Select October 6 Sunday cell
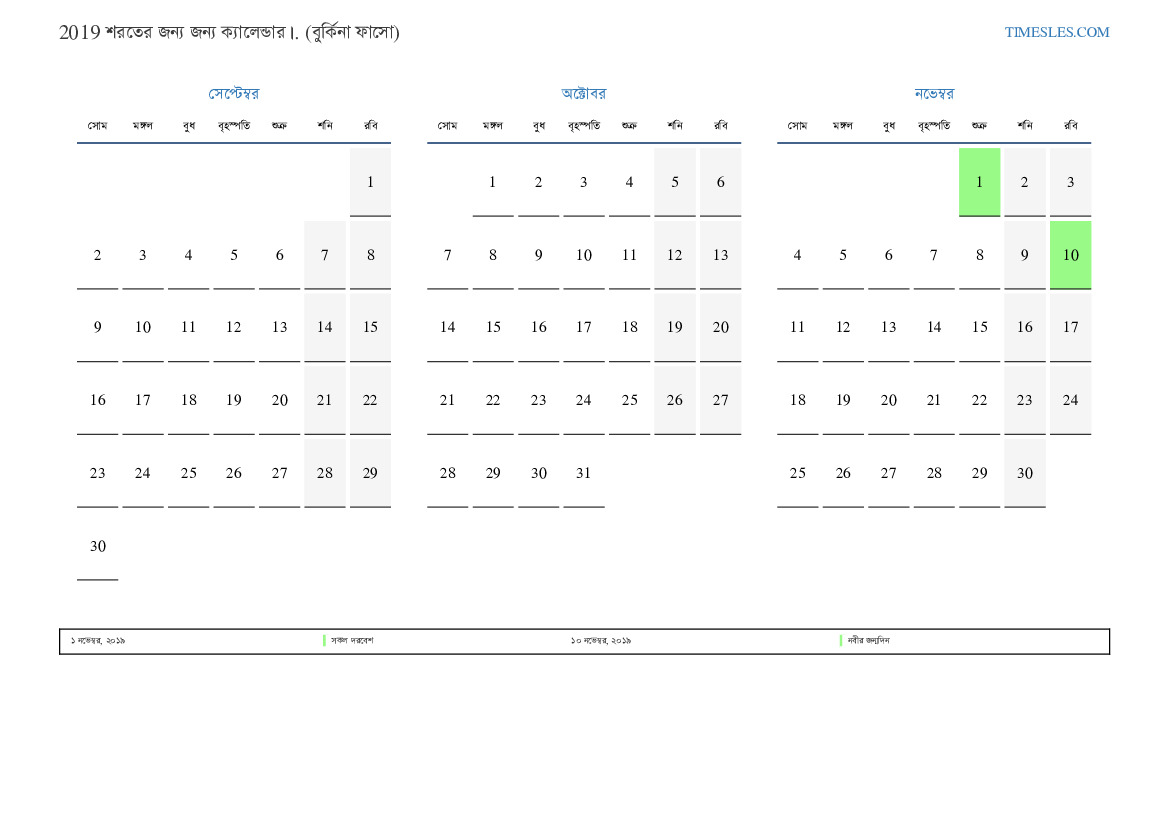 [720, 182]
